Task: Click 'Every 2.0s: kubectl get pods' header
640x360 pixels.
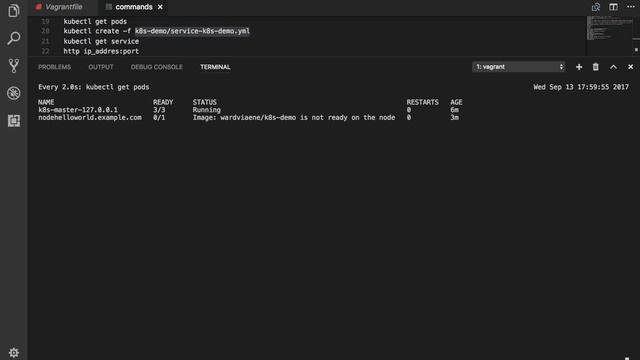Action: coord(93,87)
